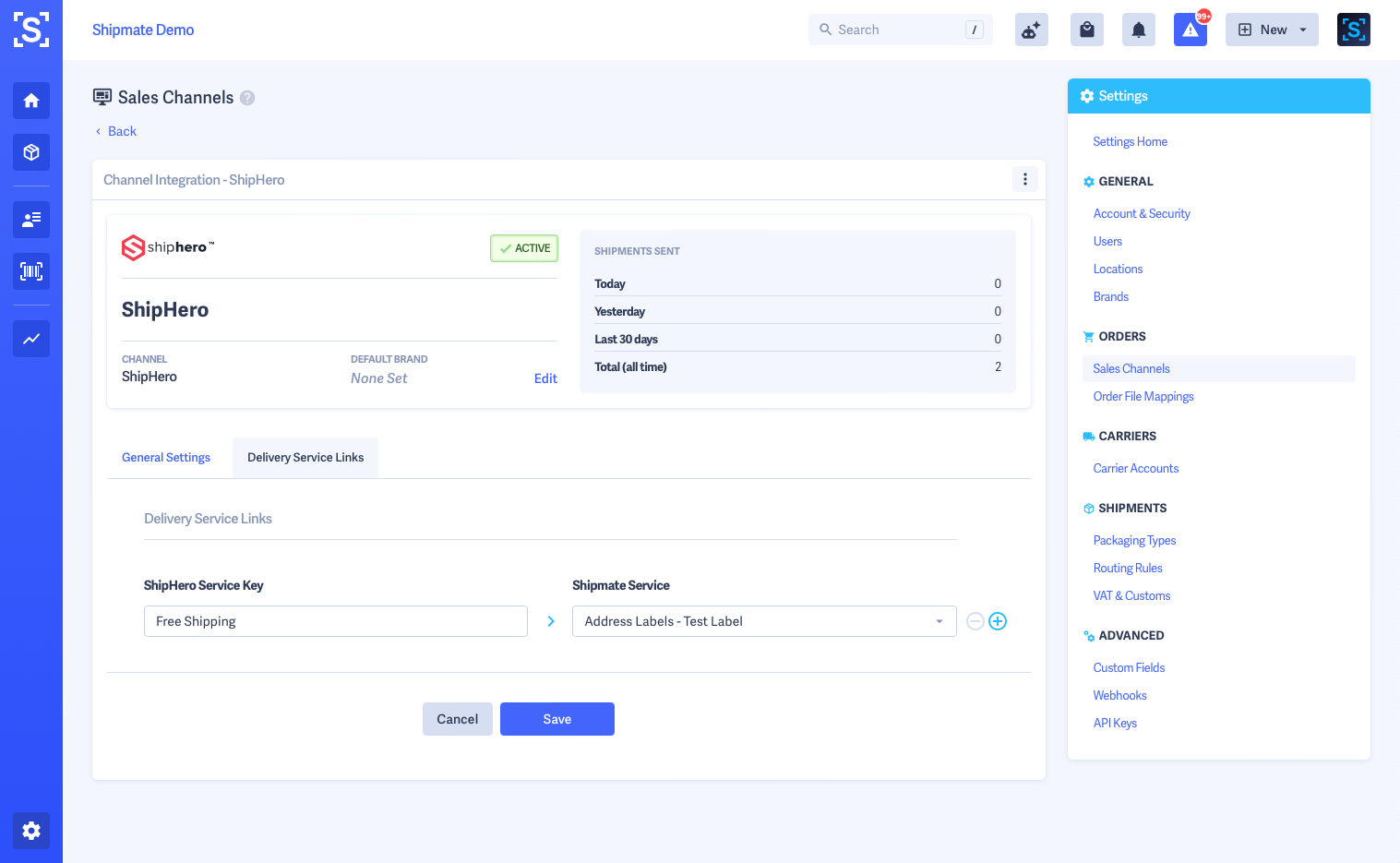1400x863 pixels.
Task: Open the Shipmate Demo title link
Action: (x=143, y=30)
